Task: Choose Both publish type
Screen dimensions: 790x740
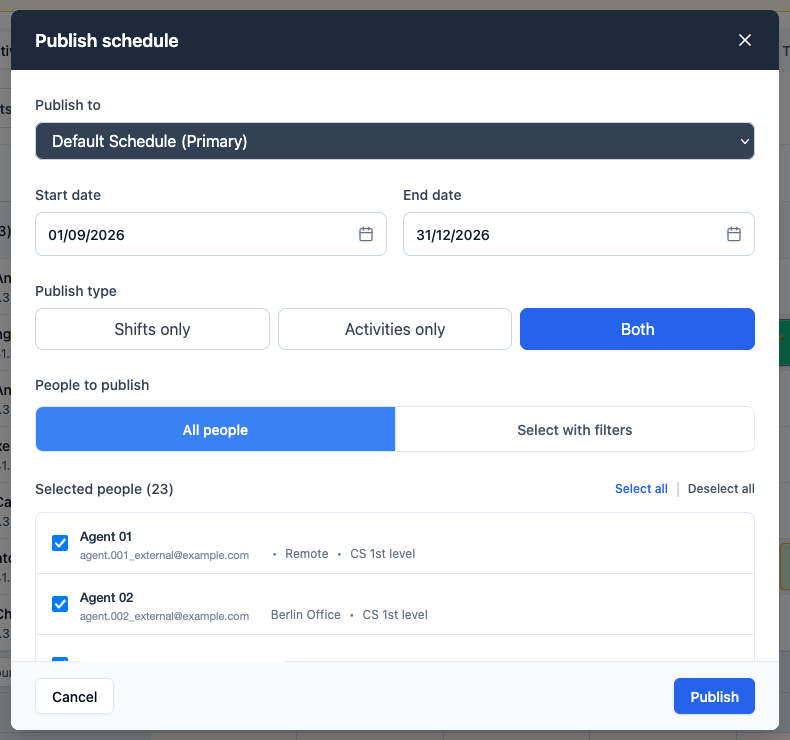Action: [x=637, y=329]
